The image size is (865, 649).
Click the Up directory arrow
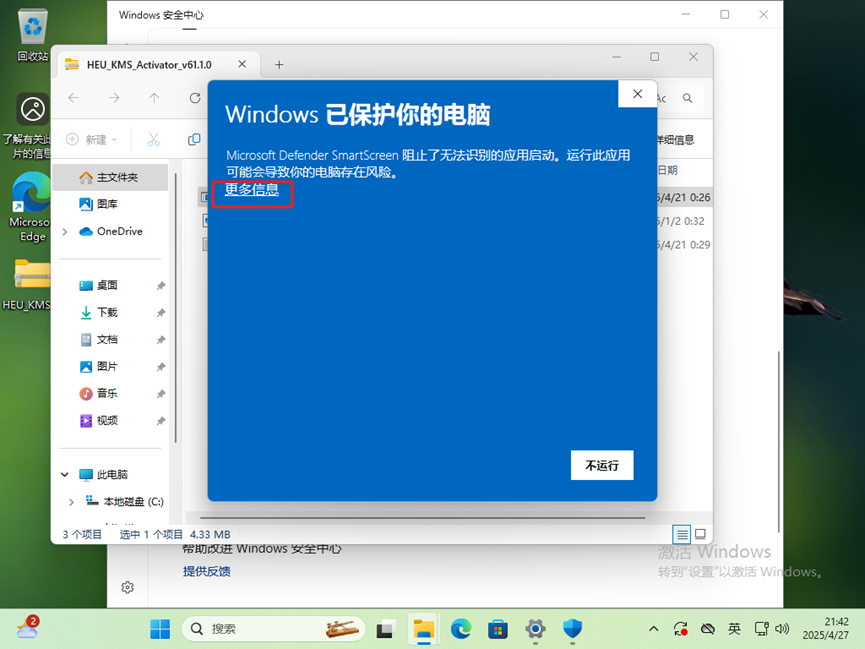click(x=154, y=98)
